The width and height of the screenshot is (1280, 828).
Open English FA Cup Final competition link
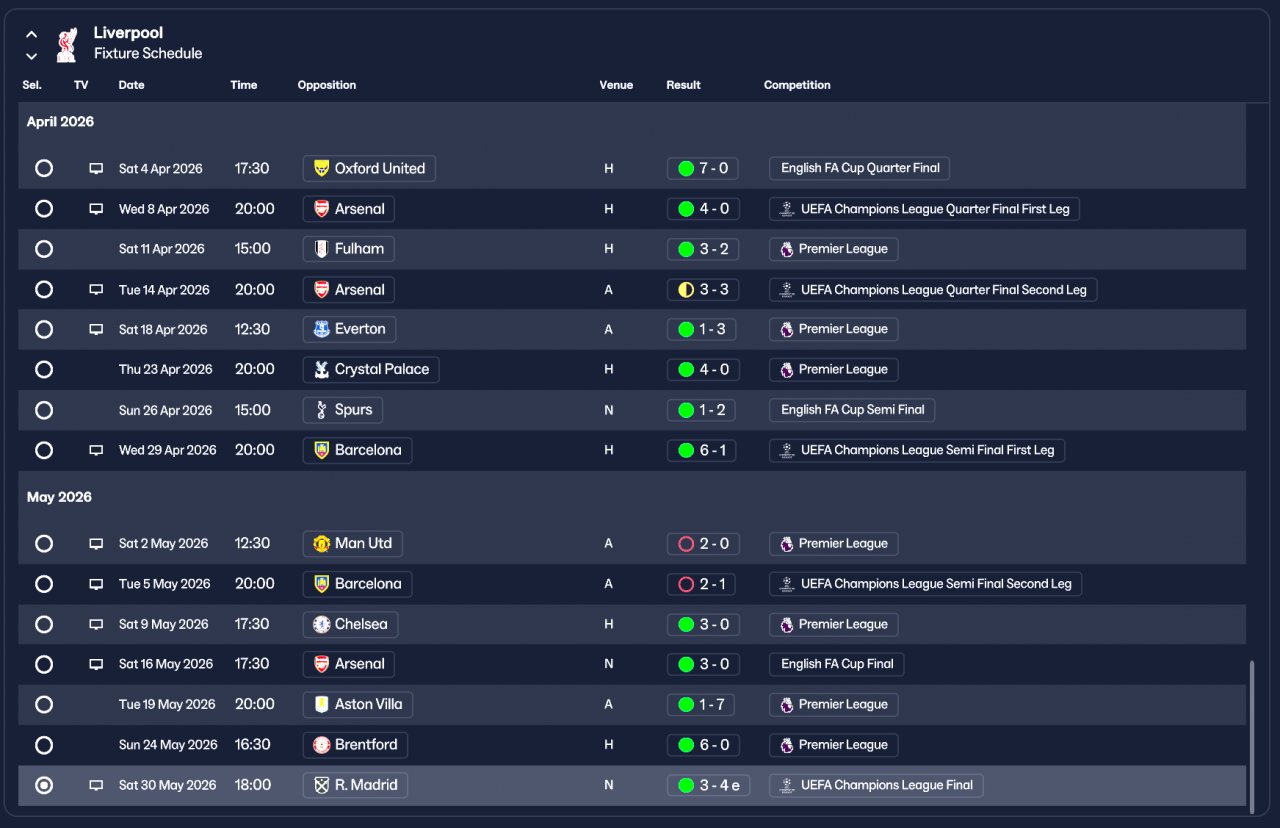point(837,664)
